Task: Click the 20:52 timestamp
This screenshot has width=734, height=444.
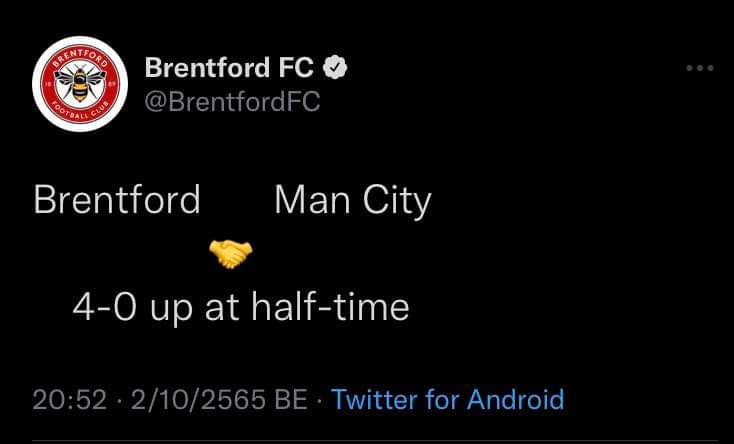Action: (70, 400)
